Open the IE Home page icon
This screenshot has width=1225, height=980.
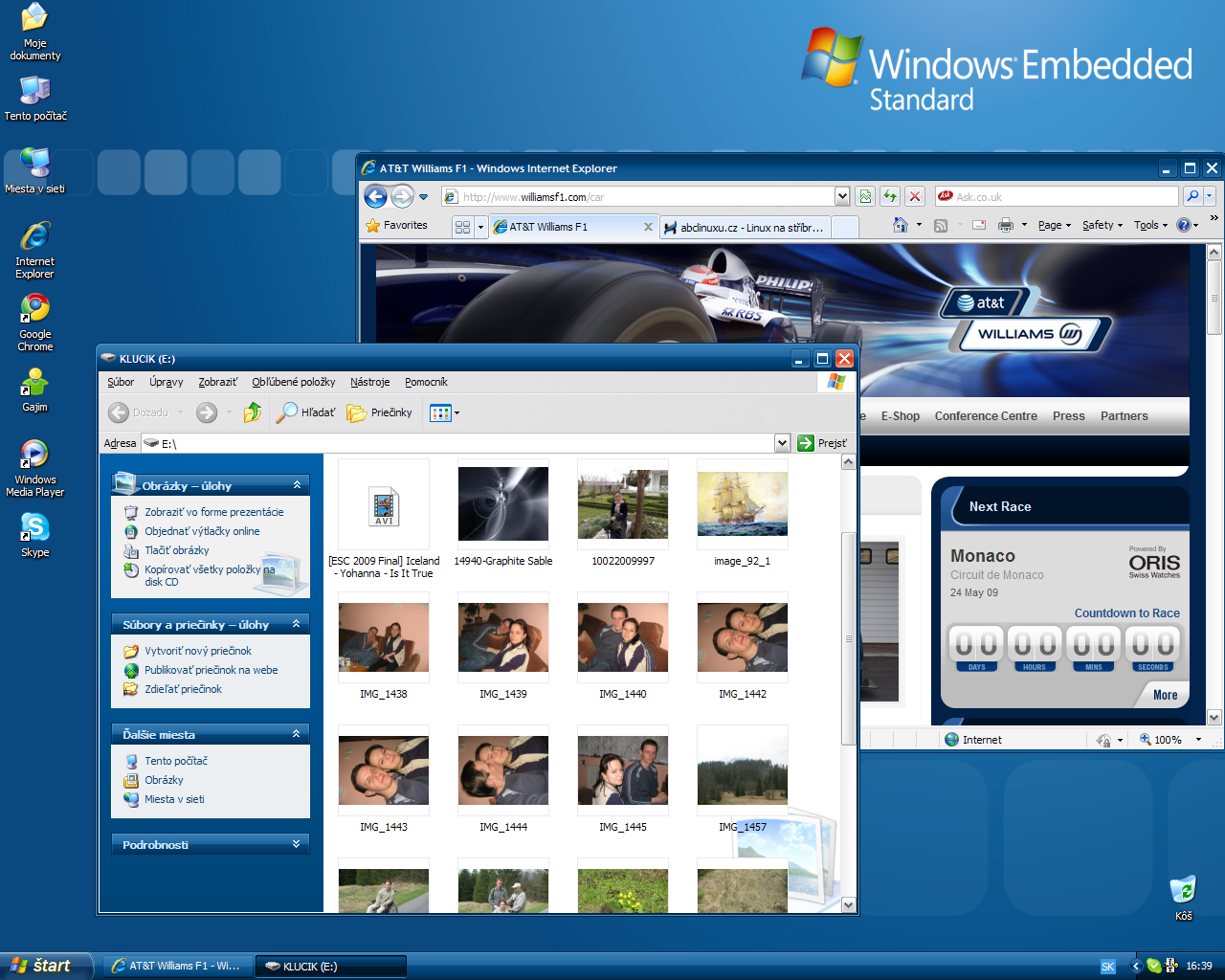[901, 226]
